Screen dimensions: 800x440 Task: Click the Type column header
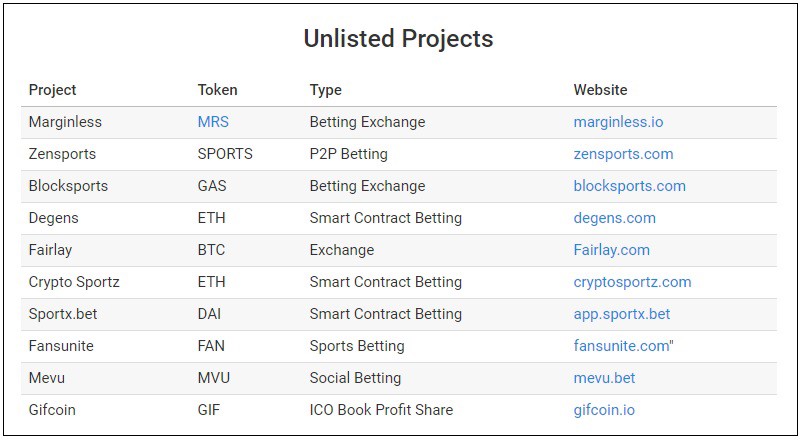point(326,90)
